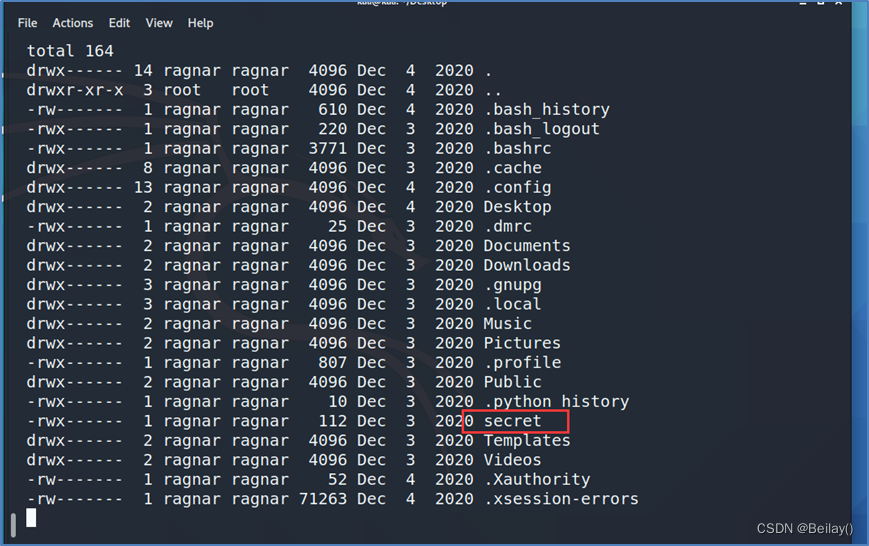Screen dimensions: 869x546
Task: Click the Documents directory name
Action: click(x=527, y=246)
